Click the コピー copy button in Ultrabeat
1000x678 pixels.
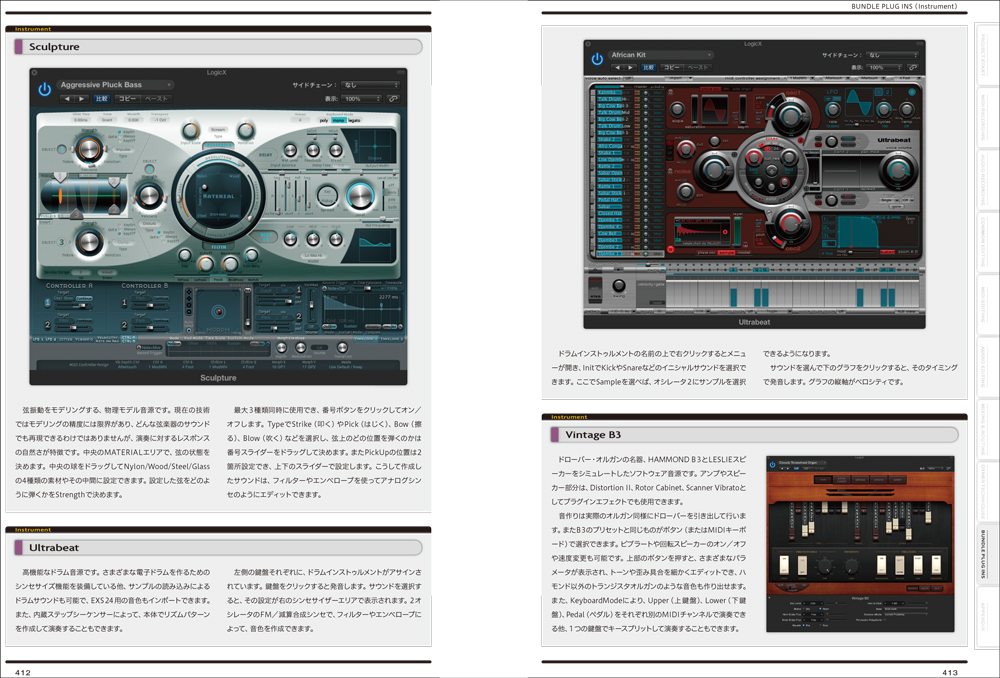click(672, 68)
